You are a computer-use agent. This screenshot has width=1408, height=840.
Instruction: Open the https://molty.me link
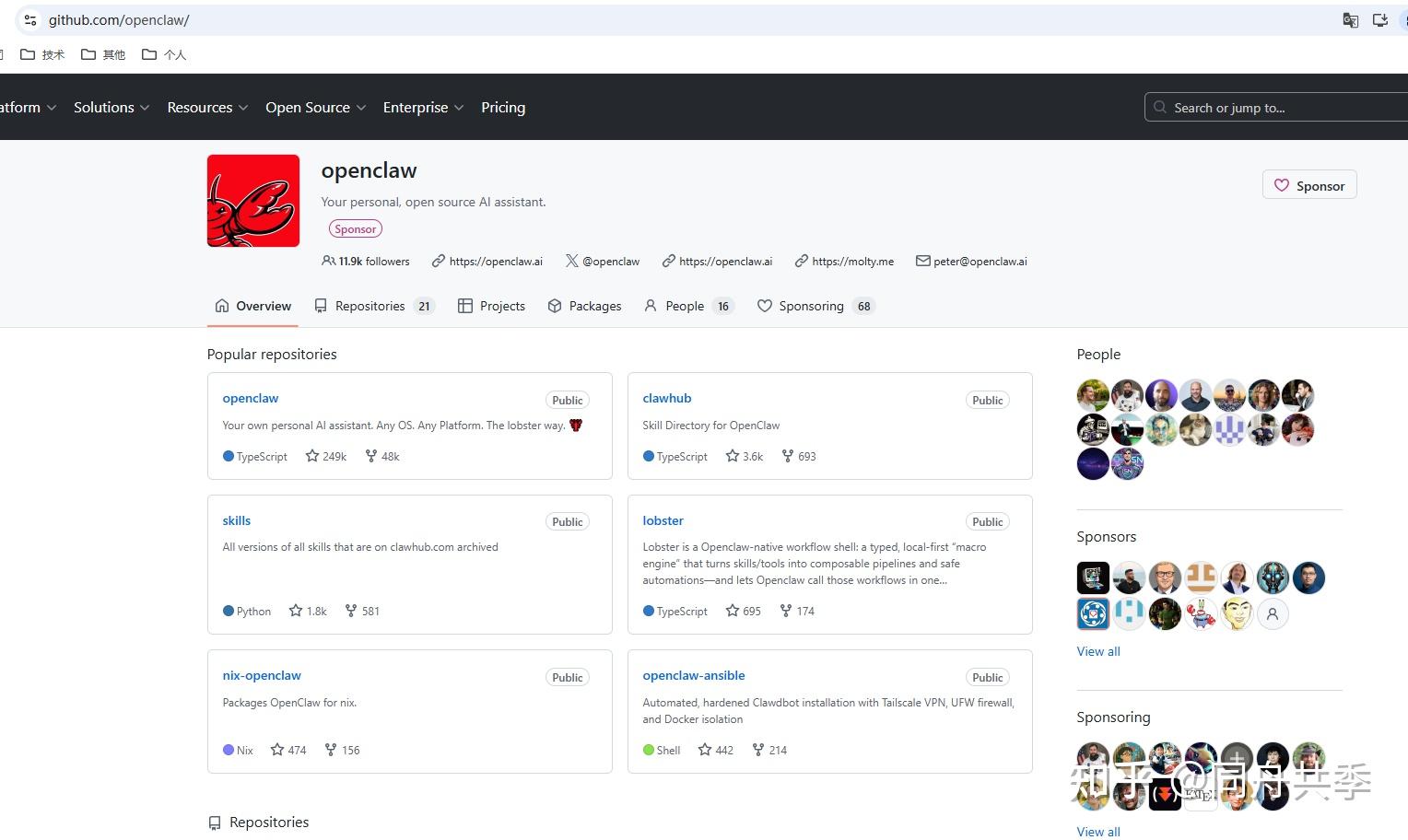[x=853, y=262]
